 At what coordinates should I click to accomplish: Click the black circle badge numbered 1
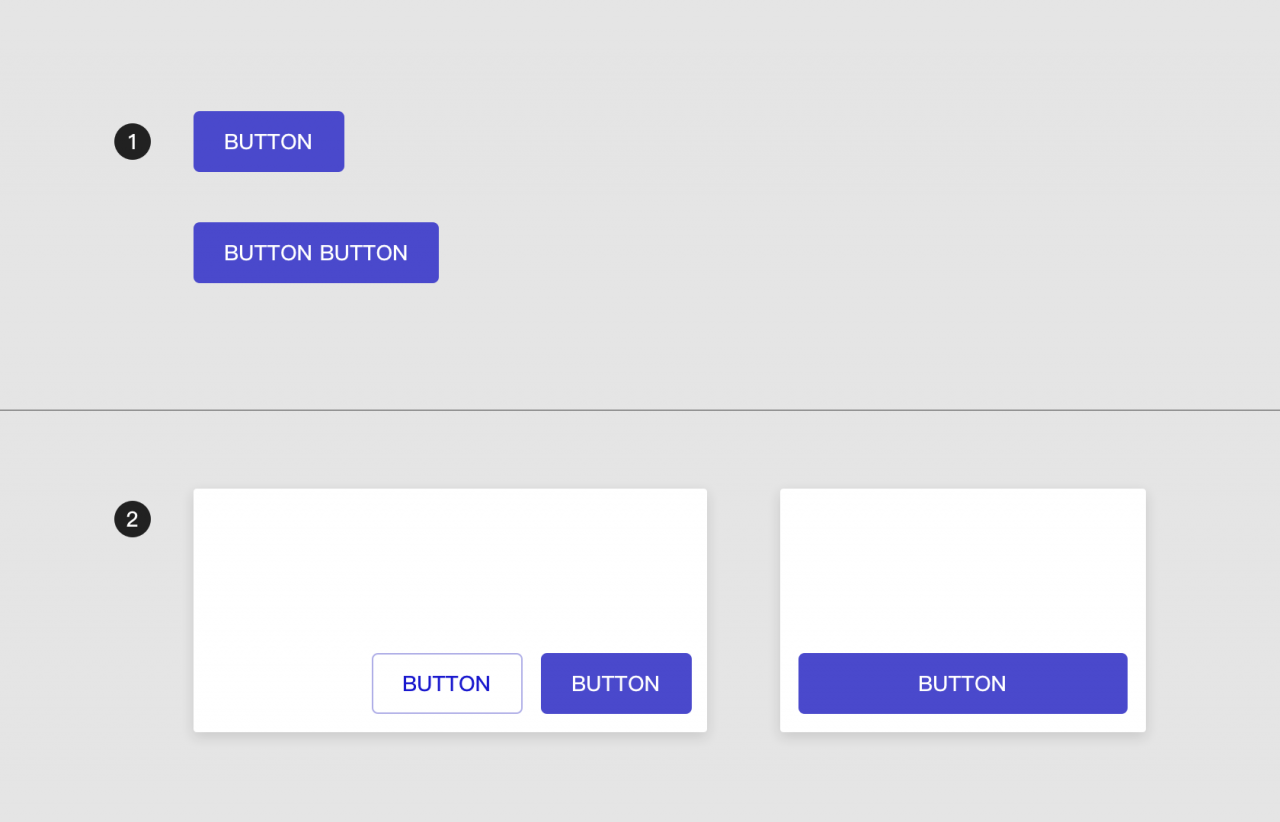[132, 142]
